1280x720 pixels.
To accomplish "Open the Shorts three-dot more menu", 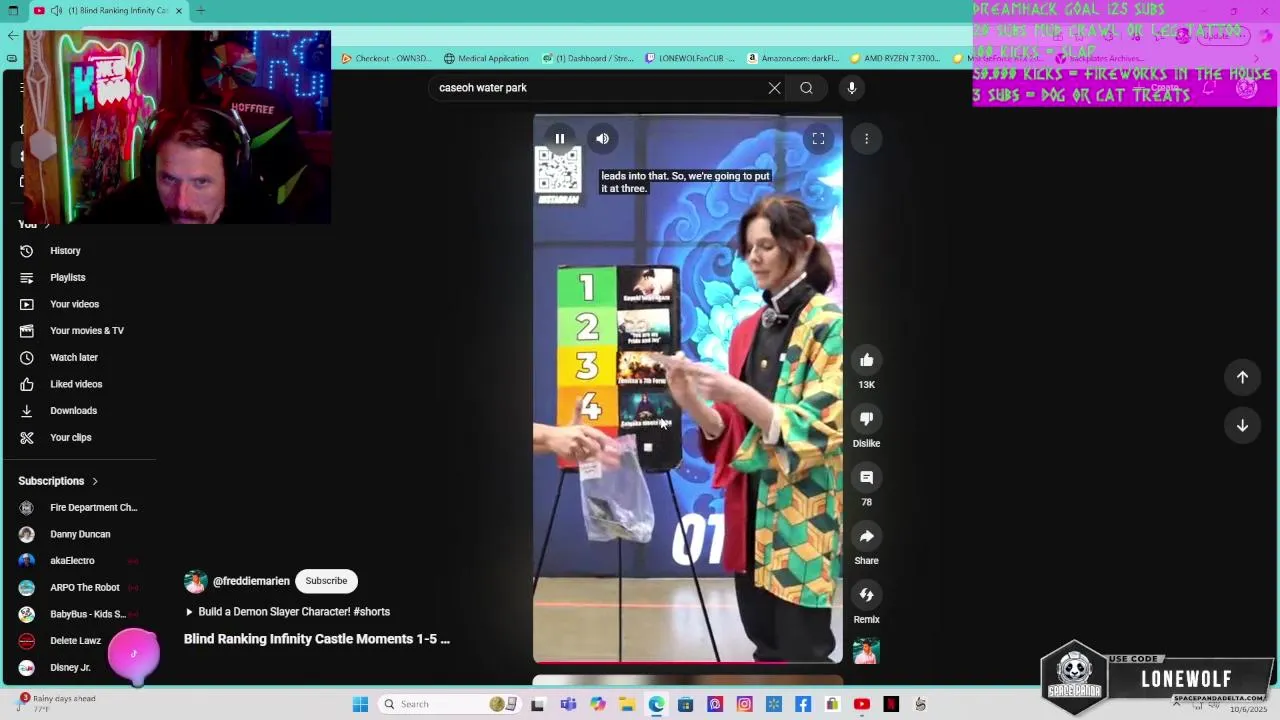I will pyautogui.click(x=866, y=139).
